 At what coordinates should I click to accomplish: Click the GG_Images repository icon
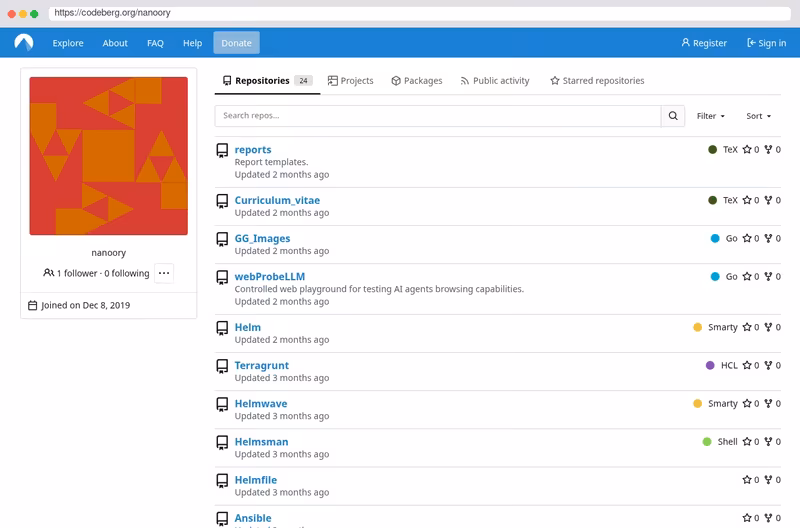pos(222,239)
